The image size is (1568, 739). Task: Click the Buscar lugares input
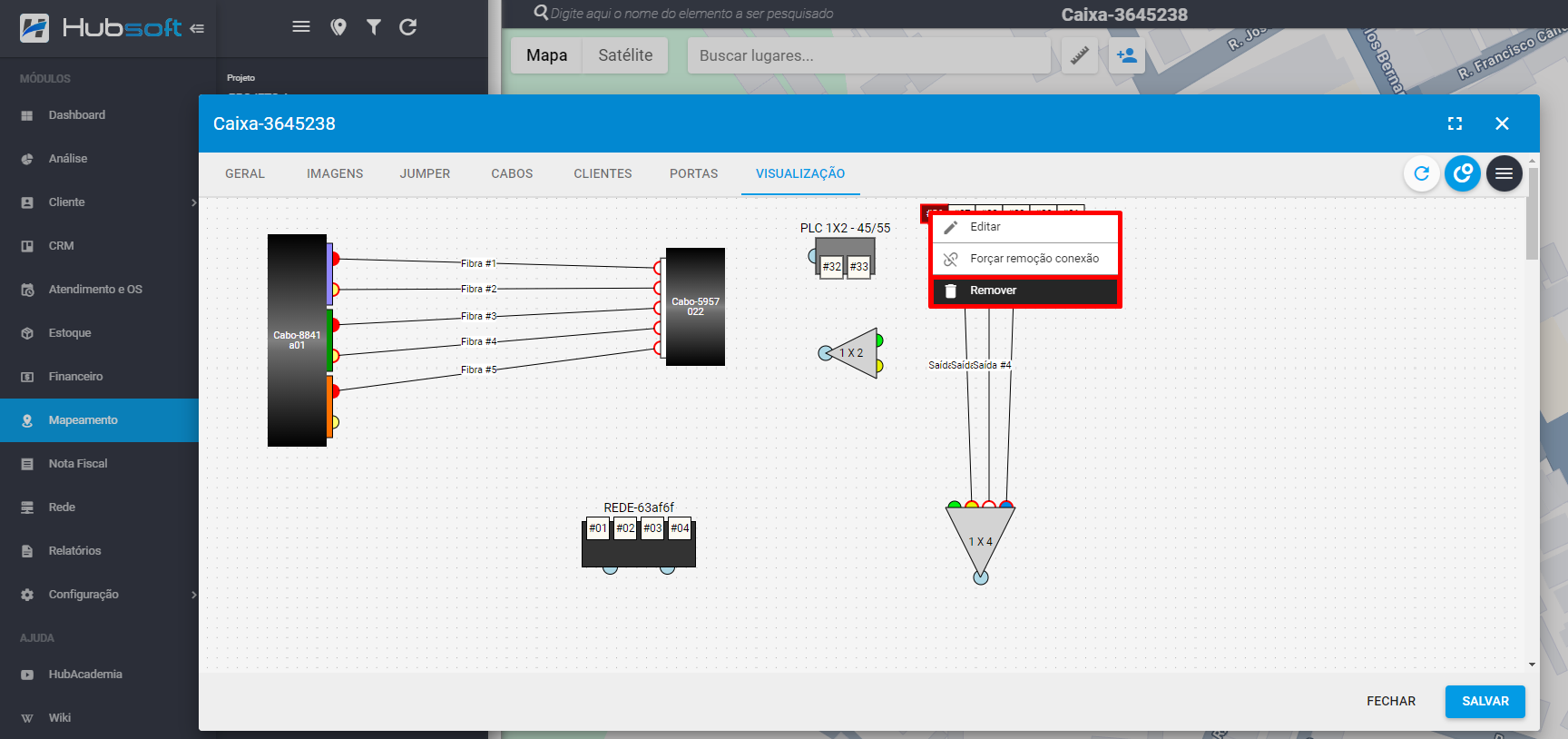coord(868,55)
